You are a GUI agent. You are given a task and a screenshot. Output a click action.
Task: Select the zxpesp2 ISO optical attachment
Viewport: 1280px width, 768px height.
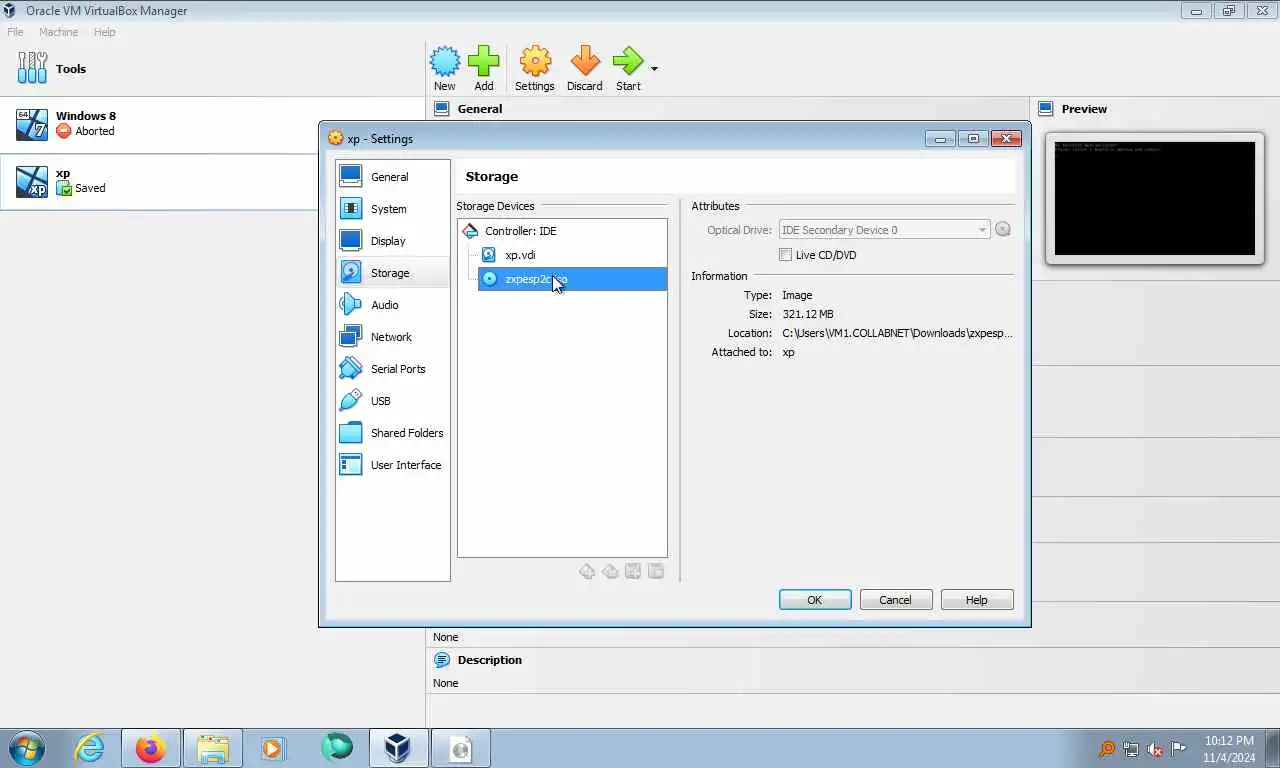(573, 279)
